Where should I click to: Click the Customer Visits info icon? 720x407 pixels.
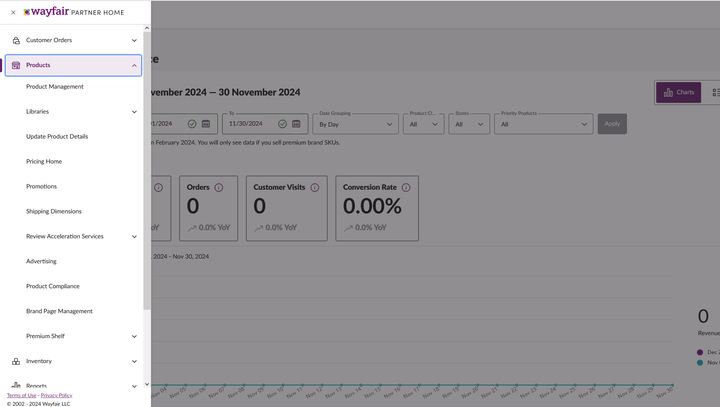[315, 187]
